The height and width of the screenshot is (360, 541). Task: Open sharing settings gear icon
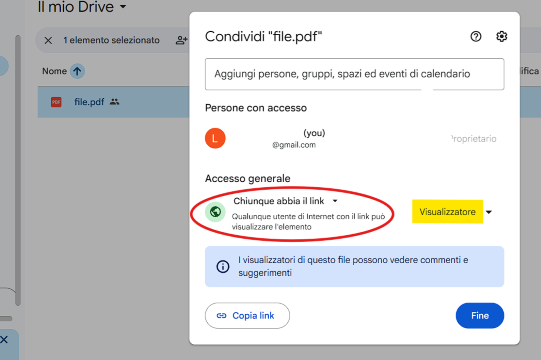501,36
